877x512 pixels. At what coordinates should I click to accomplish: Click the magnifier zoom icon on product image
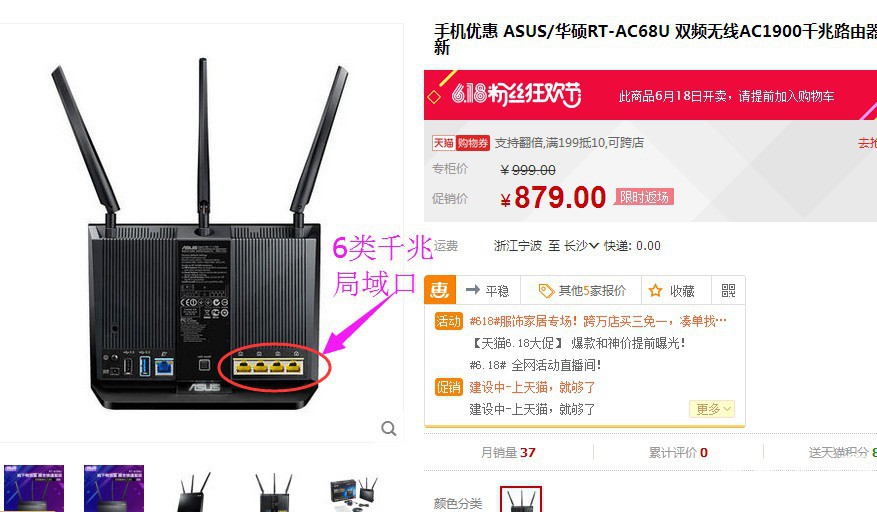tap(389, 429)
